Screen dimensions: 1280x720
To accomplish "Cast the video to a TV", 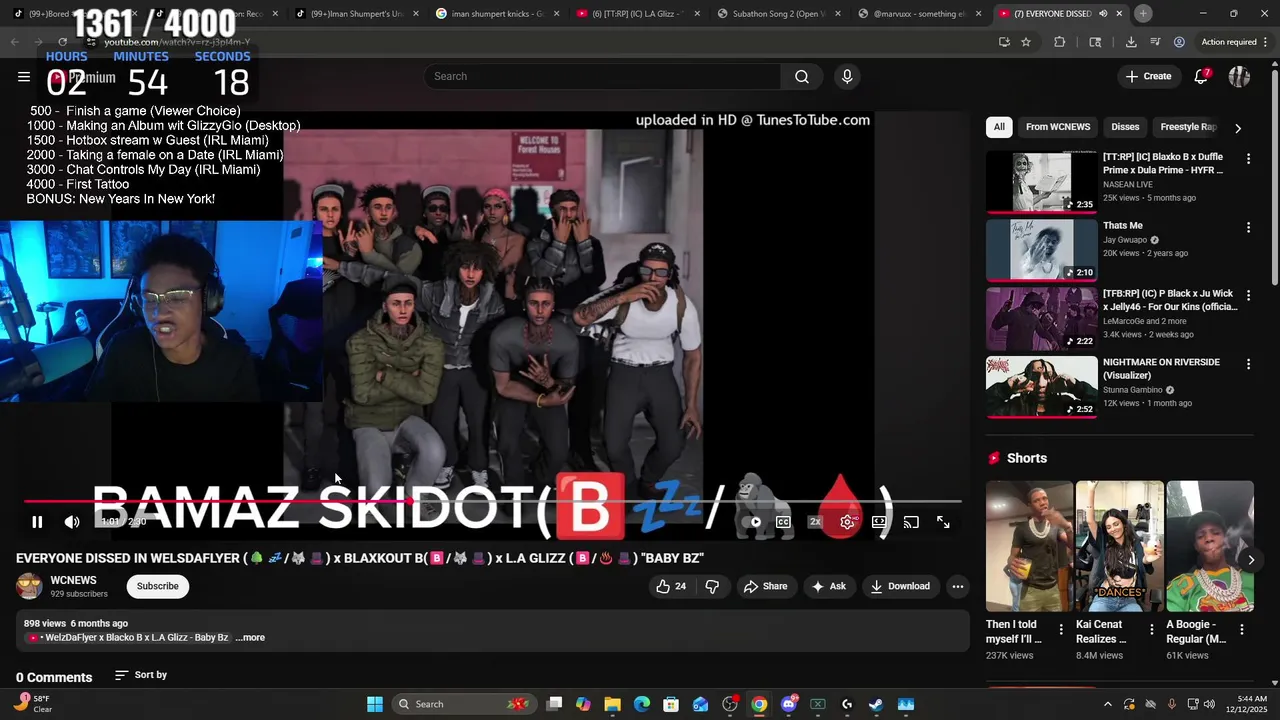I will click(911, 522).
